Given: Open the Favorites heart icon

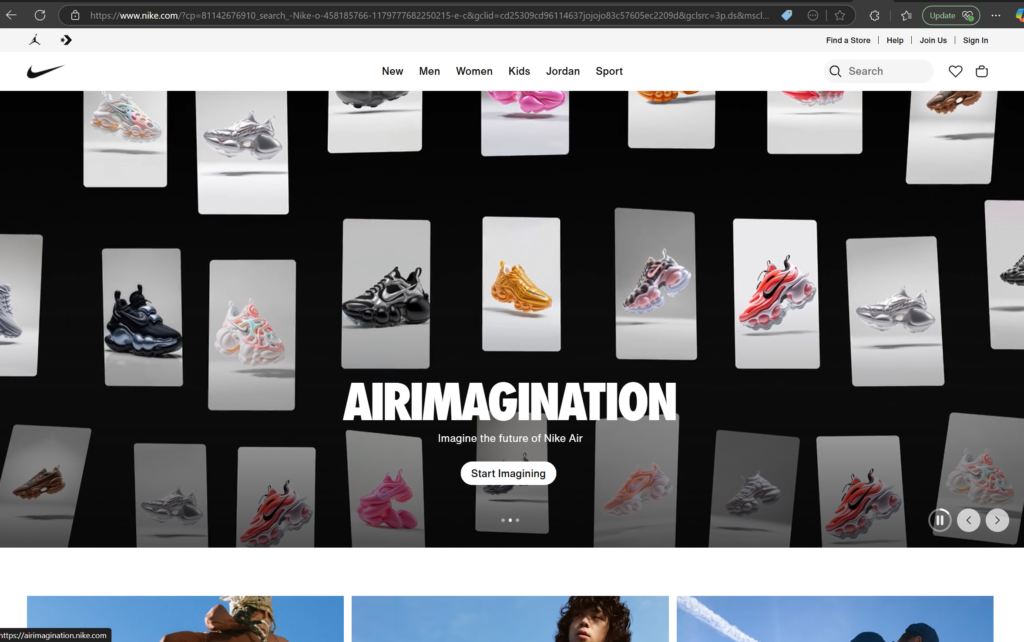Looking at the screenshot, I should (x=955, y=71).
